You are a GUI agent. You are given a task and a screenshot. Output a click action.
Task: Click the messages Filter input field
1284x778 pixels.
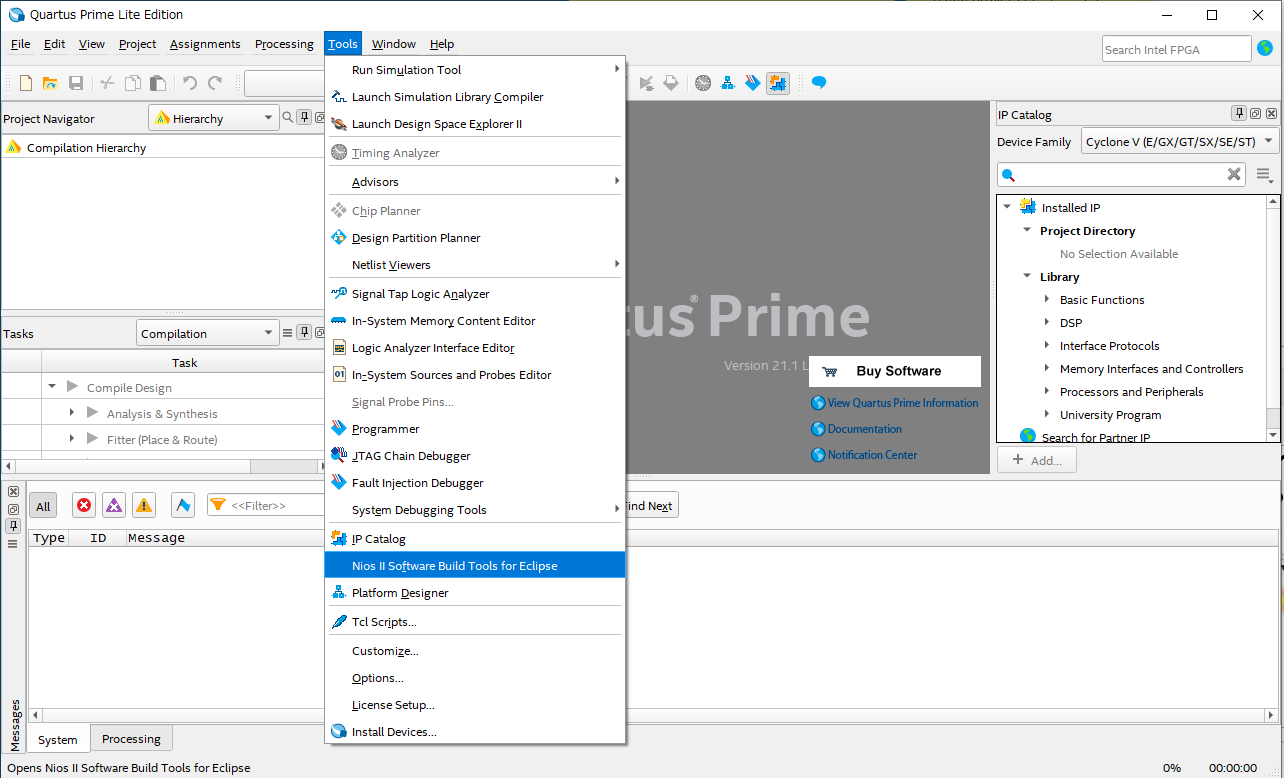(x=267, y=506)
